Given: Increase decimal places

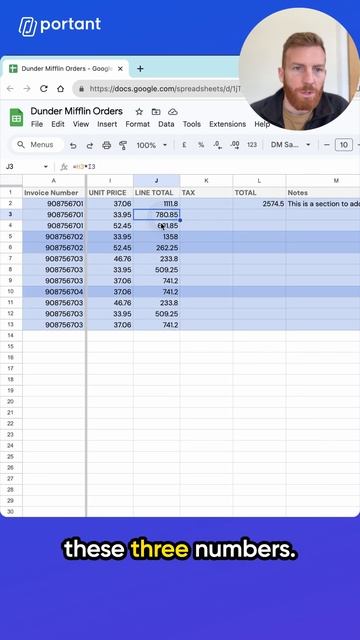Looking at the screenshot, I should (x=235, y=145).
